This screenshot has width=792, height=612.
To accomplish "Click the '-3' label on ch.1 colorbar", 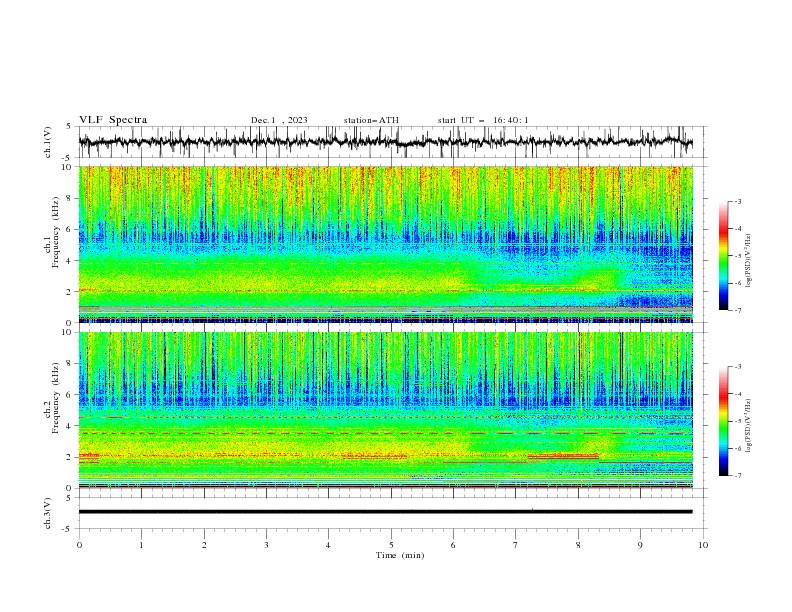I will 738,201.
